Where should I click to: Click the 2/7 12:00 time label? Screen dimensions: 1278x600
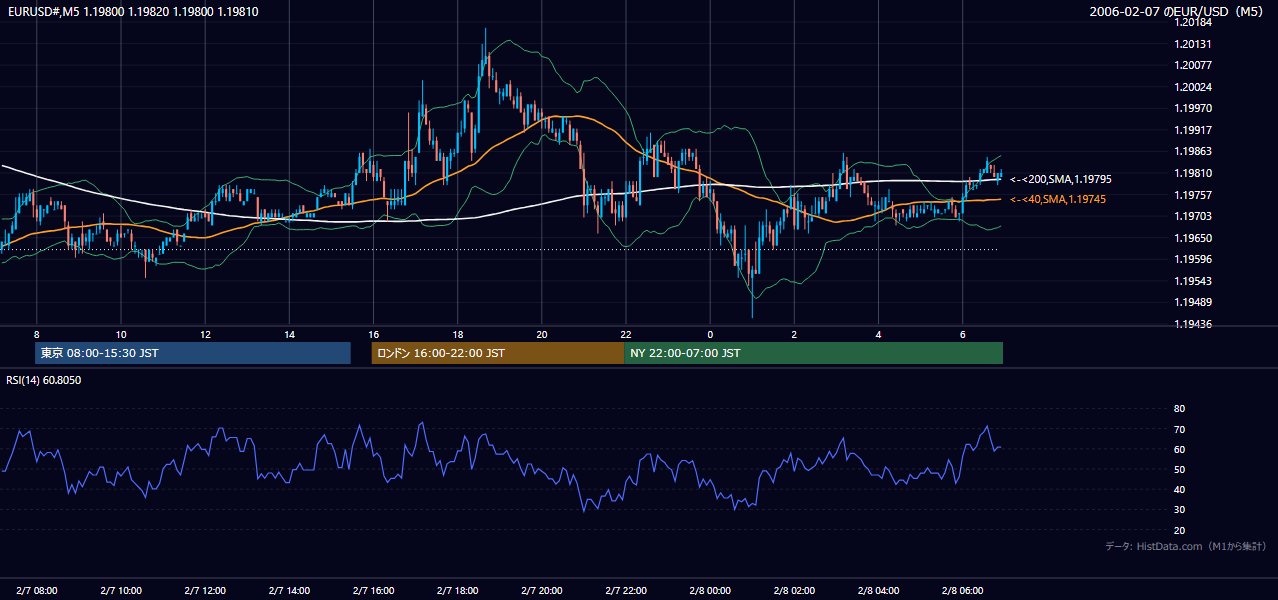tap(205, 590)
